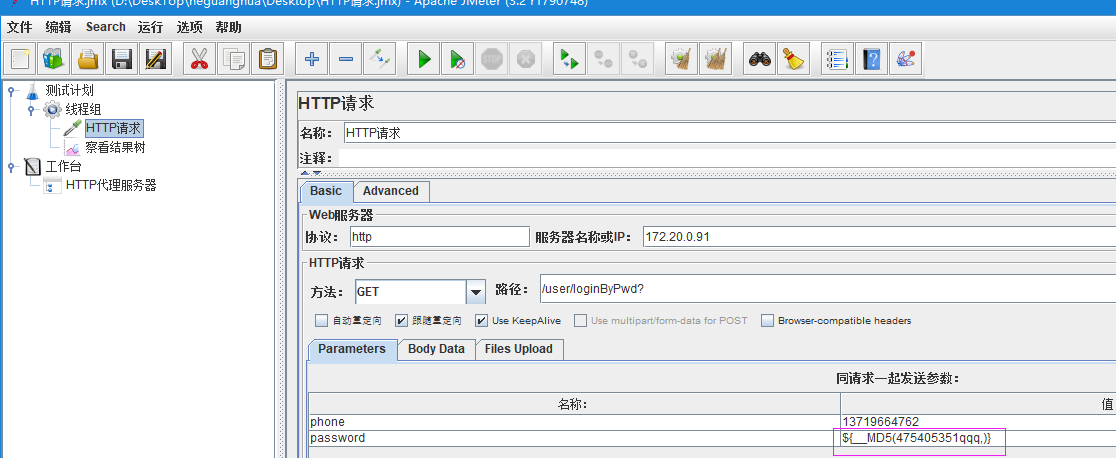Toggle 跟随重定向 checkbox
This screenshot has width=1116, height=458.
click(401, 321)
